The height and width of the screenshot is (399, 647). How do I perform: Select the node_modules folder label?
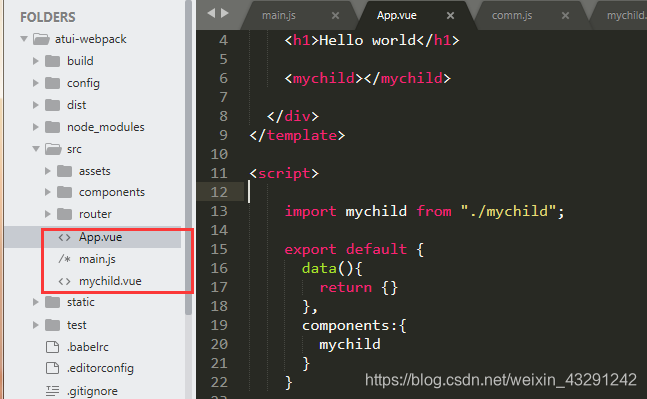106,127
